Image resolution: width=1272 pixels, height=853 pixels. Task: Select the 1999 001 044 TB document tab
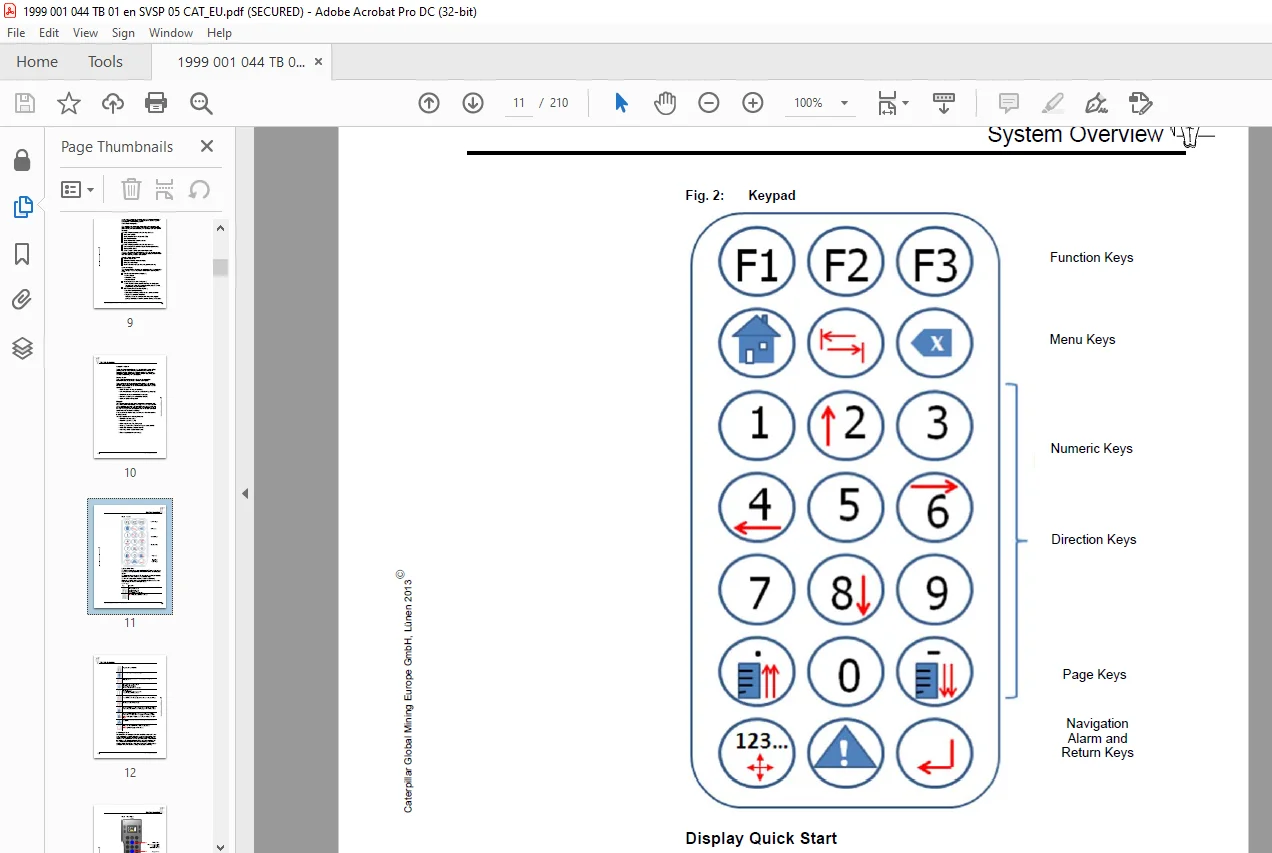pos(241,62)
